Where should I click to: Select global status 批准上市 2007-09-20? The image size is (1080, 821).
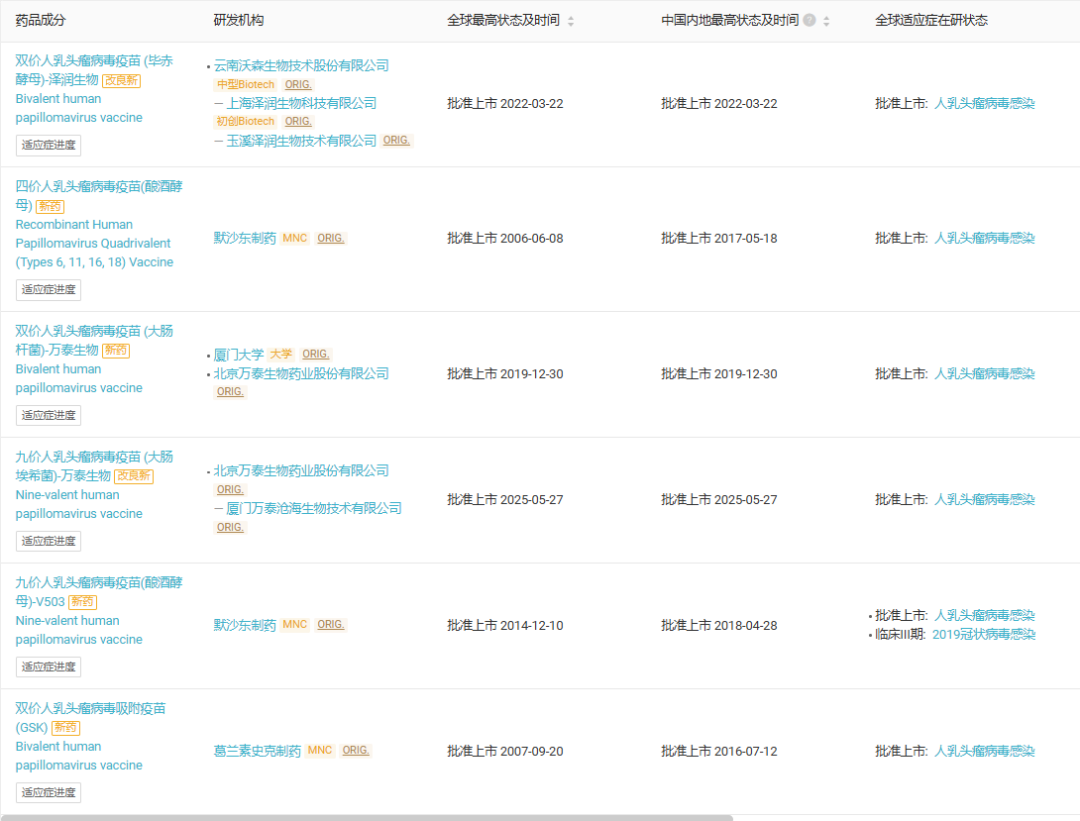tap(505, 751)
